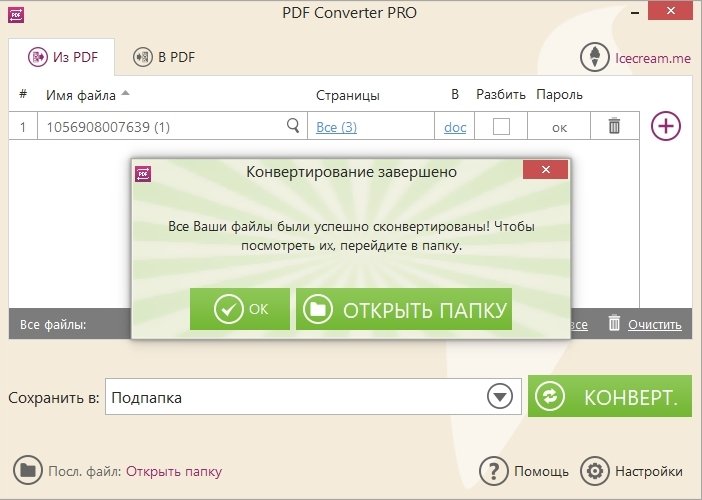Change output format via doc link
702x500 pixels.
pyautogui.click(x=455, y=127)
